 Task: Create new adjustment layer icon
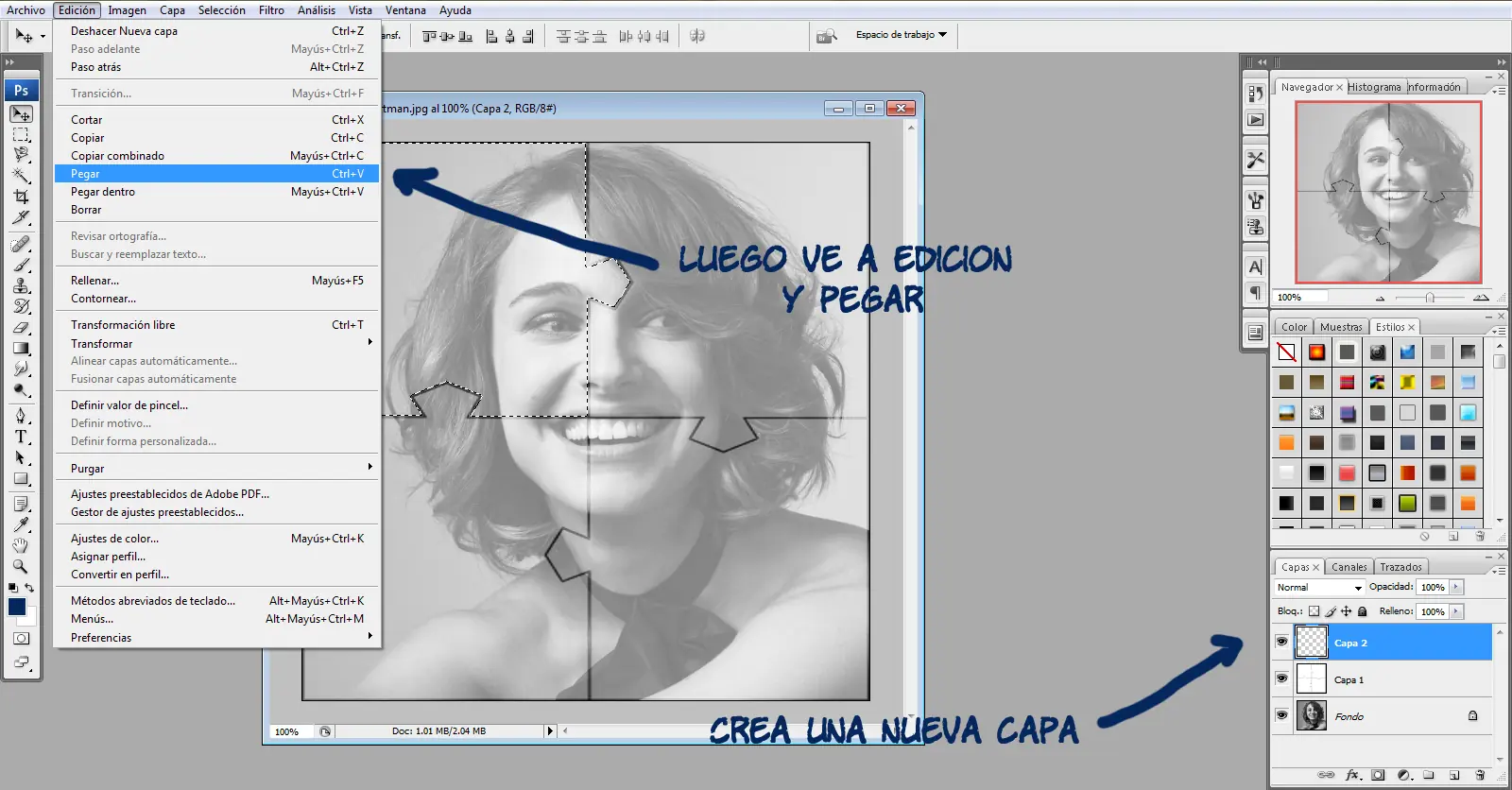pos(1403,775)
